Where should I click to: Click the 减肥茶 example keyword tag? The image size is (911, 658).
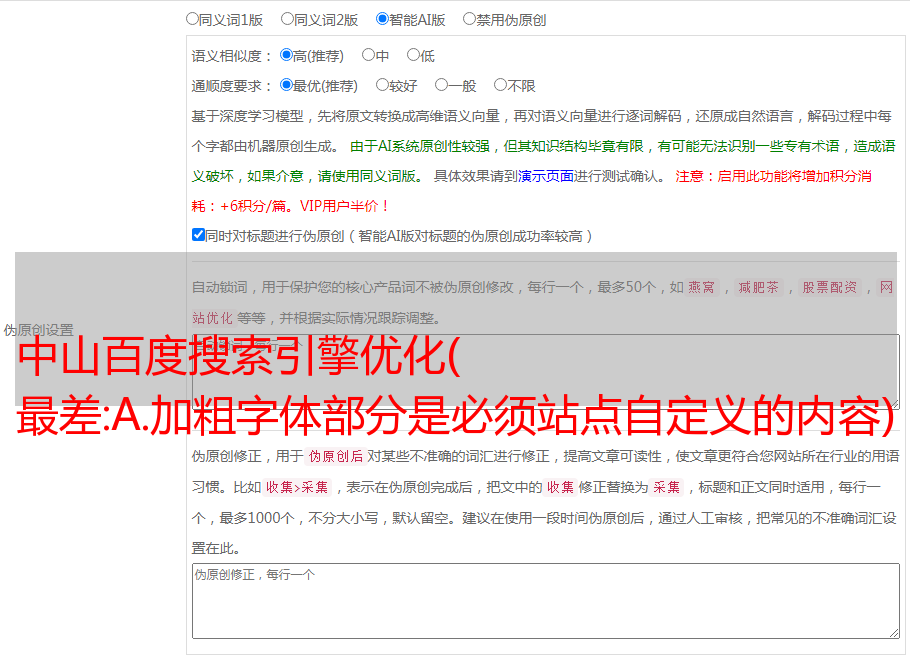click(x=758, y=287)
